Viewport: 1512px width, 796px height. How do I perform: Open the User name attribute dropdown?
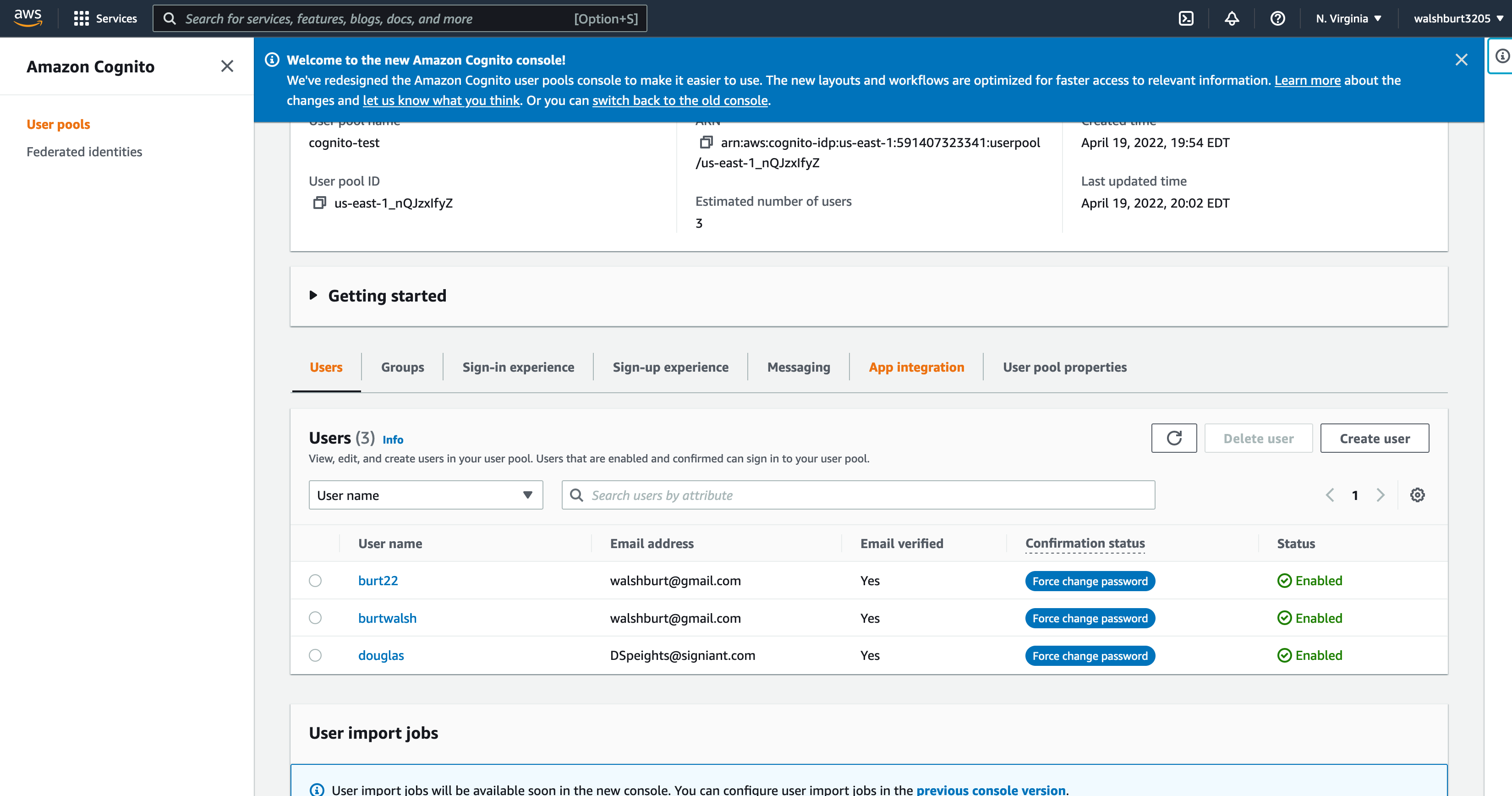[x=426, y=495]
